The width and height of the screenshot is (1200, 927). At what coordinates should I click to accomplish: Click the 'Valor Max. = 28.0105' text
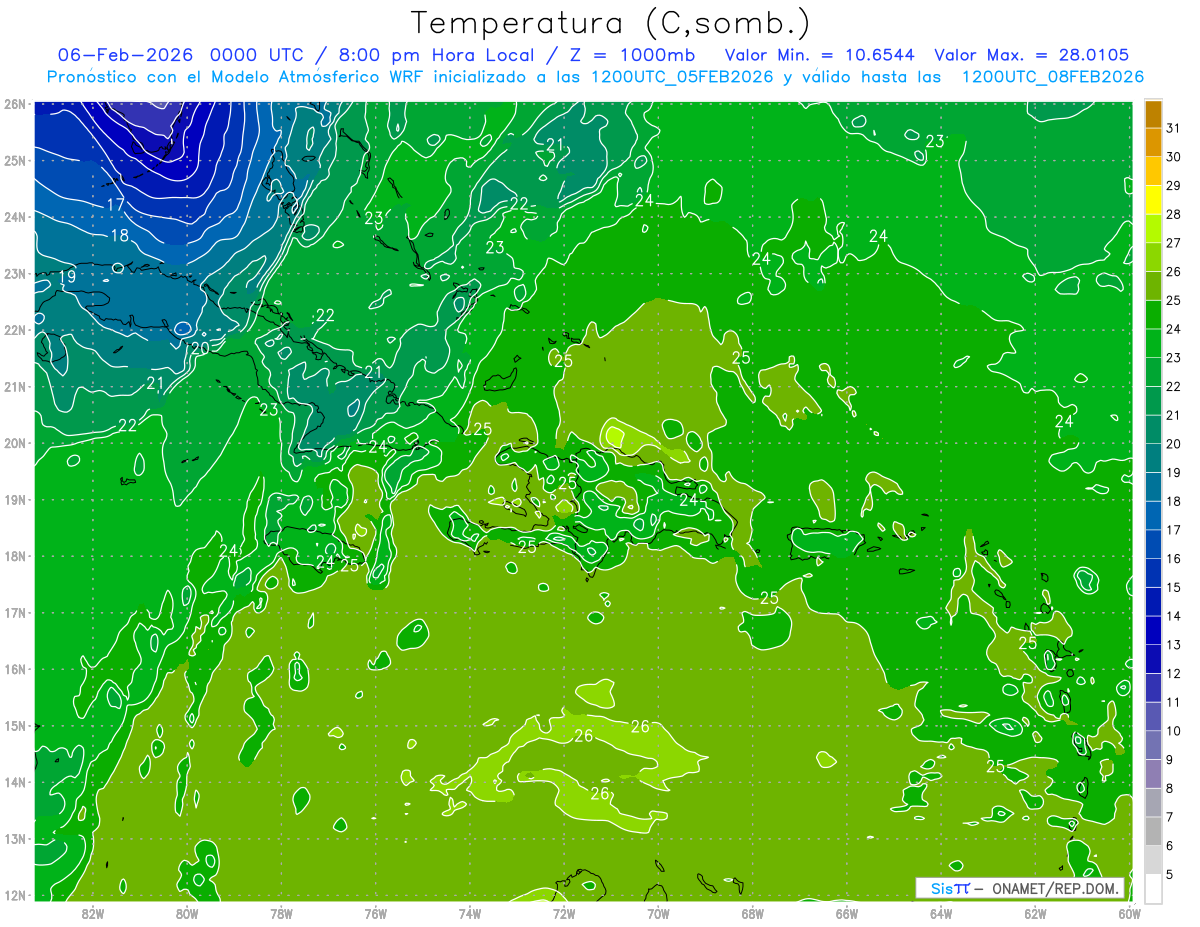pos(1032,54)
